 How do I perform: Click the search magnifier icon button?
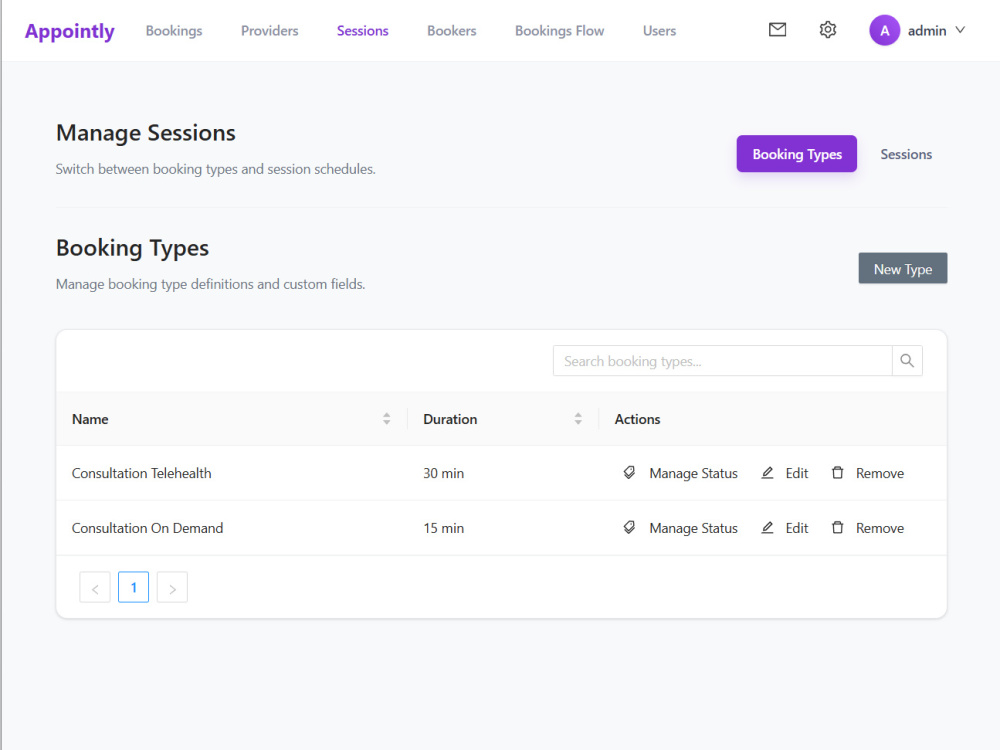[907, 361]
